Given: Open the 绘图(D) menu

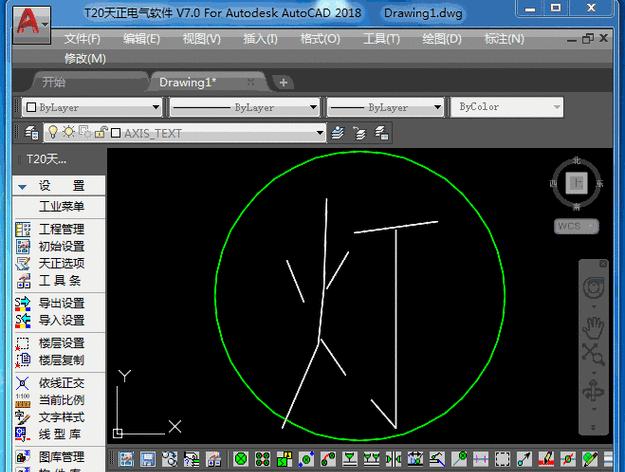Looking at the screenshot, I should (442, 39).
